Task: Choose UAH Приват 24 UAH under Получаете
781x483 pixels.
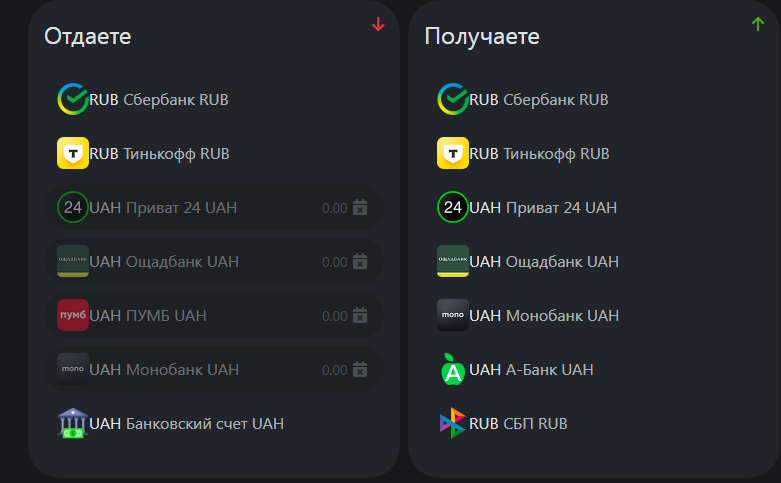Action: coord(594,207)
